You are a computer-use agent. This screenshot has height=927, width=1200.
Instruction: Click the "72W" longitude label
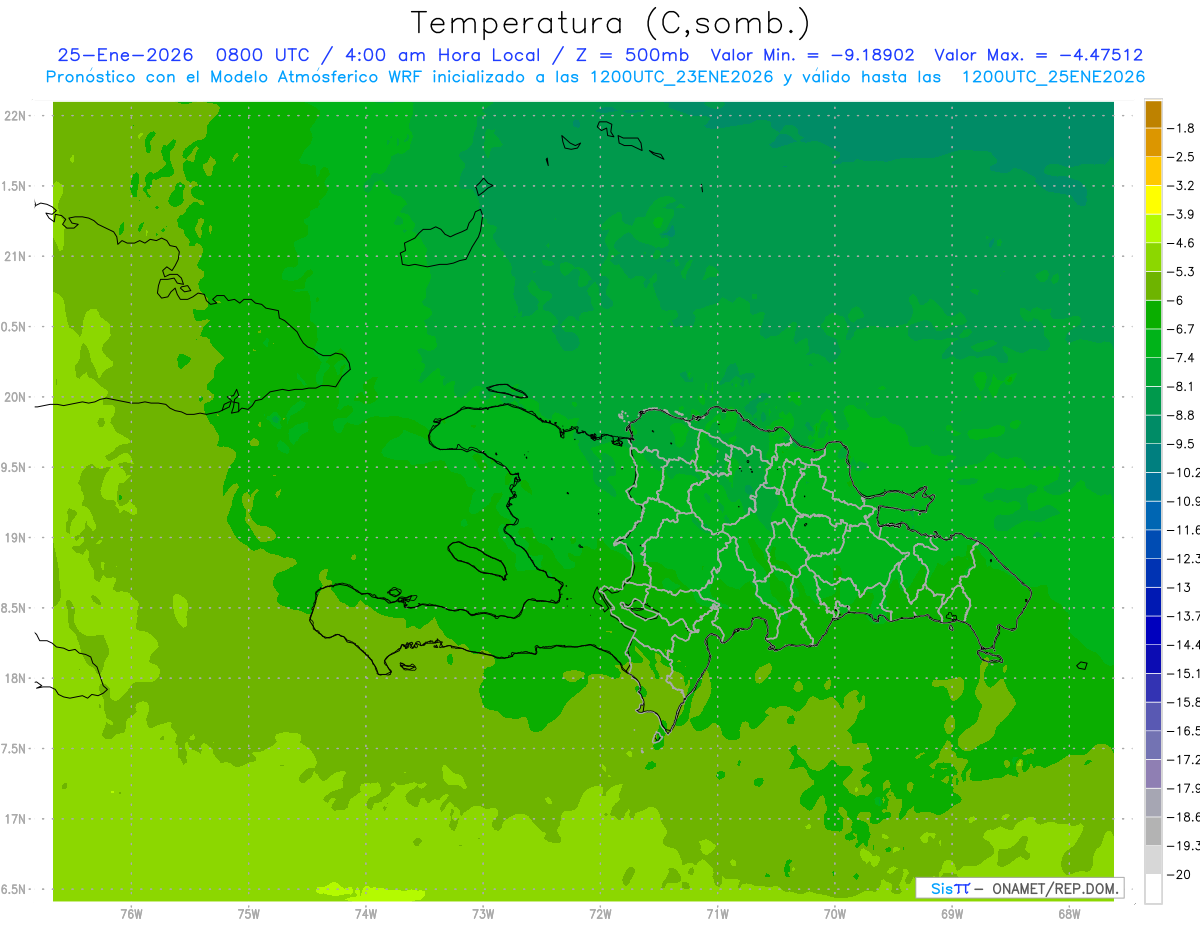(600, 914)
